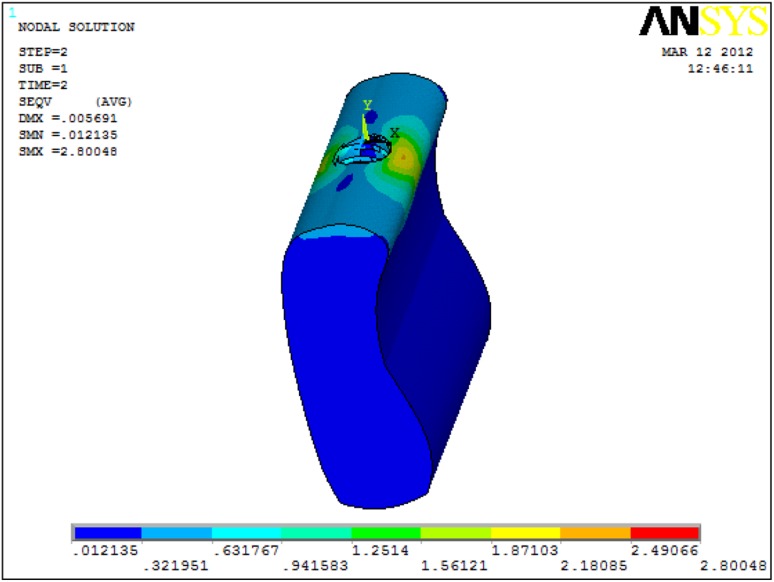Click the TIME=2 label
The height and width of the screenshot is (582, 774).
[43, 85]
